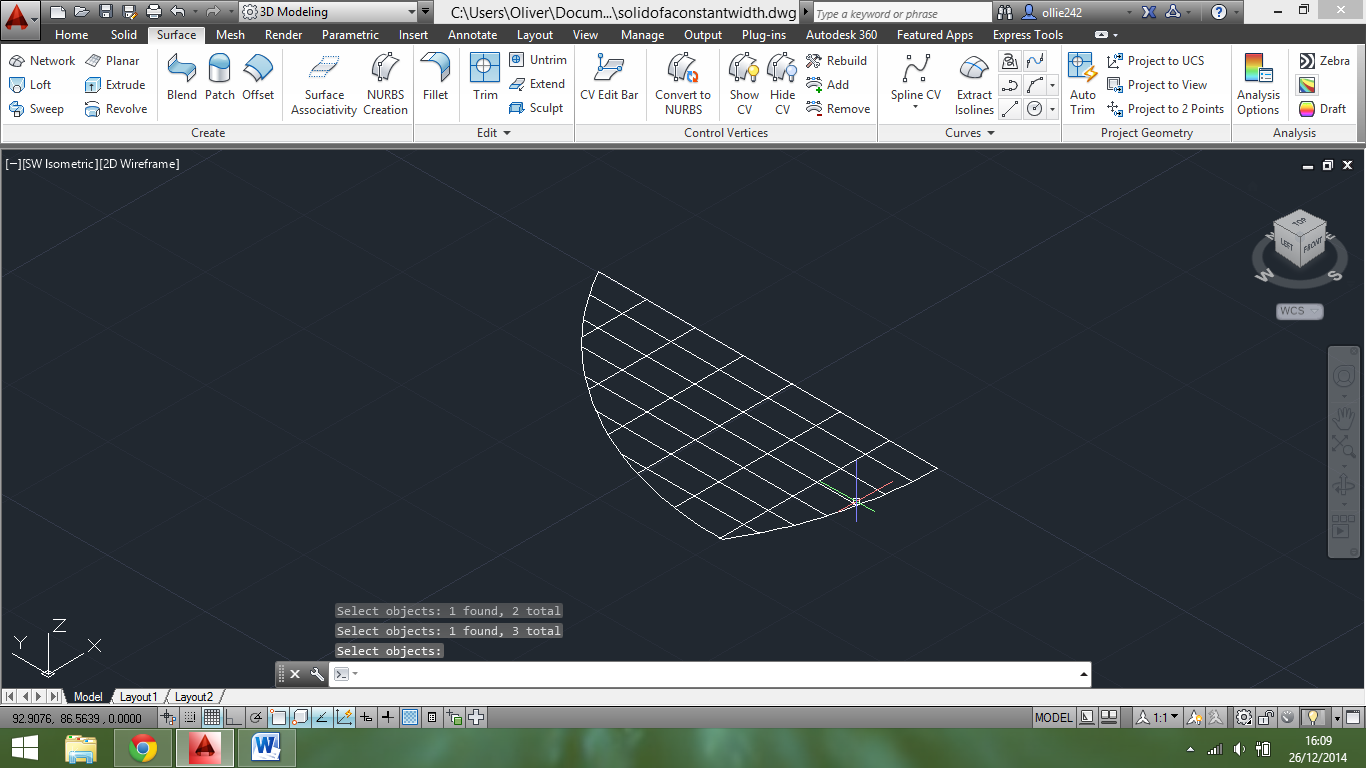
Task: Open the Layout1 tab
Action: [x=138, y=697]
